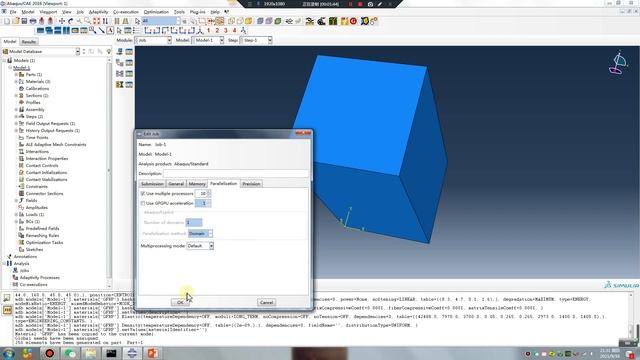Enable Use GPGPU acceleration checkbox

tap(143, 203)
